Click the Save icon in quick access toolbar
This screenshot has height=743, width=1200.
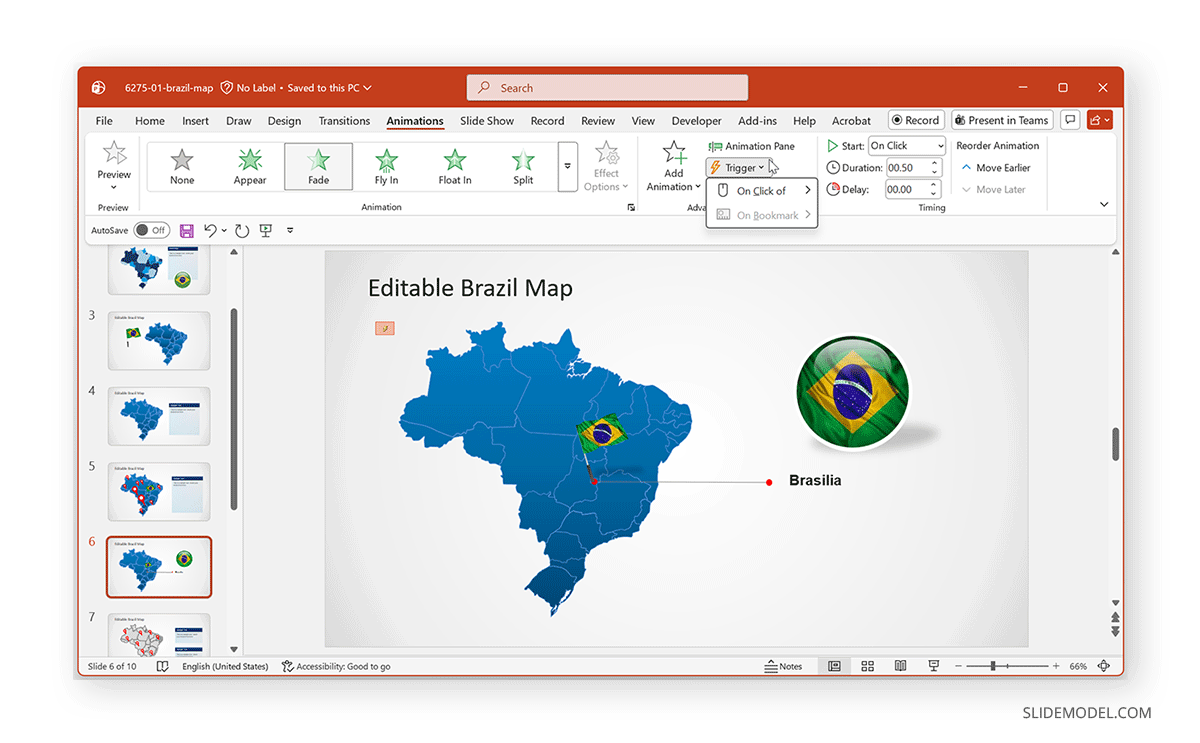click(x=186, y=230)
